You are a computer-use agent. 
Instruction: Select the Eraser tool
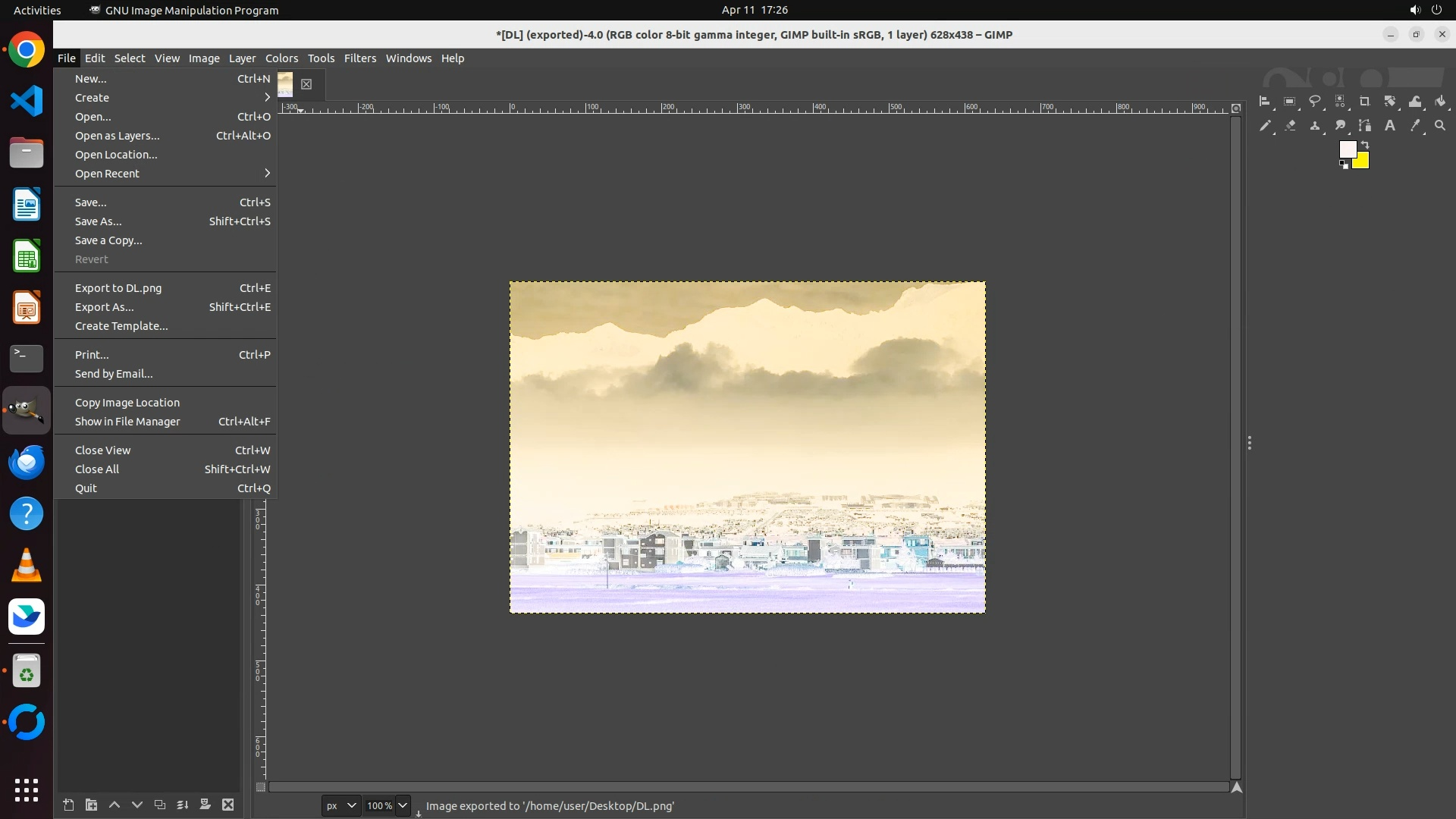(x=1290, y=126)
